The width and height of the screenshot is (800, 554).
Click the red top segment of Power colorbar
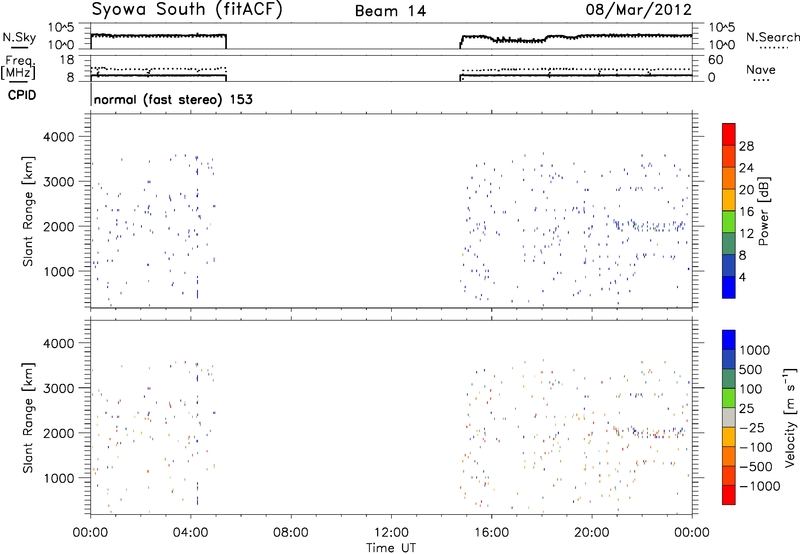coord(729,134)
